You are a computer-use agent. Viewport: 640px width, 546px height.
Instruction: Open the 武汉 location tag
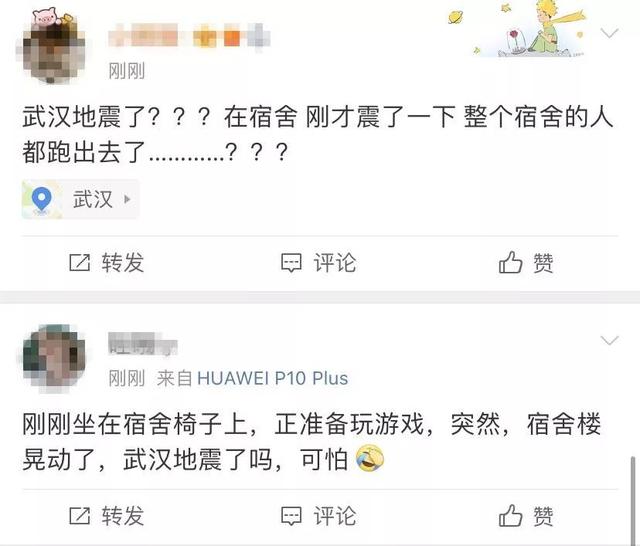click(80, 199)
